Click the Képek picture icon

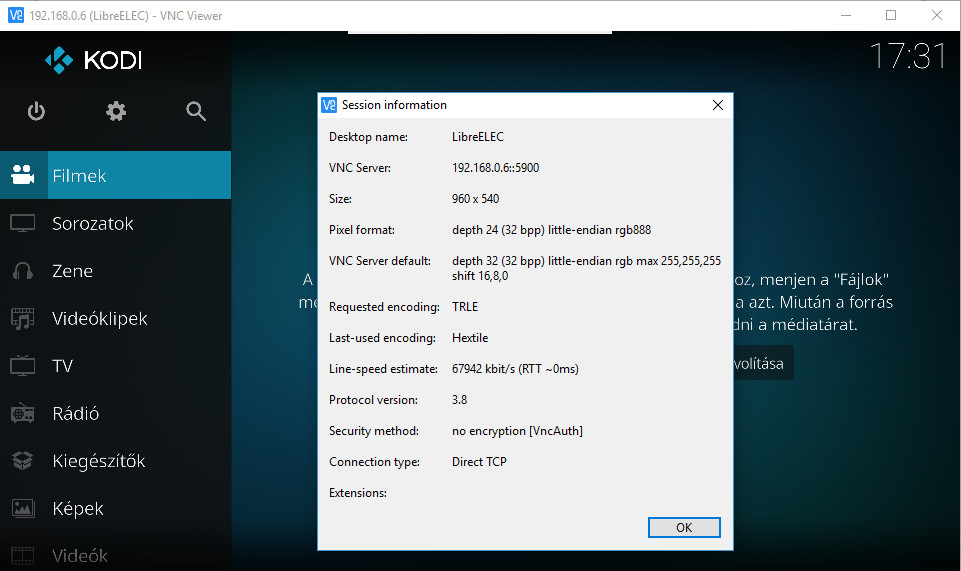(x=23, y=508)
